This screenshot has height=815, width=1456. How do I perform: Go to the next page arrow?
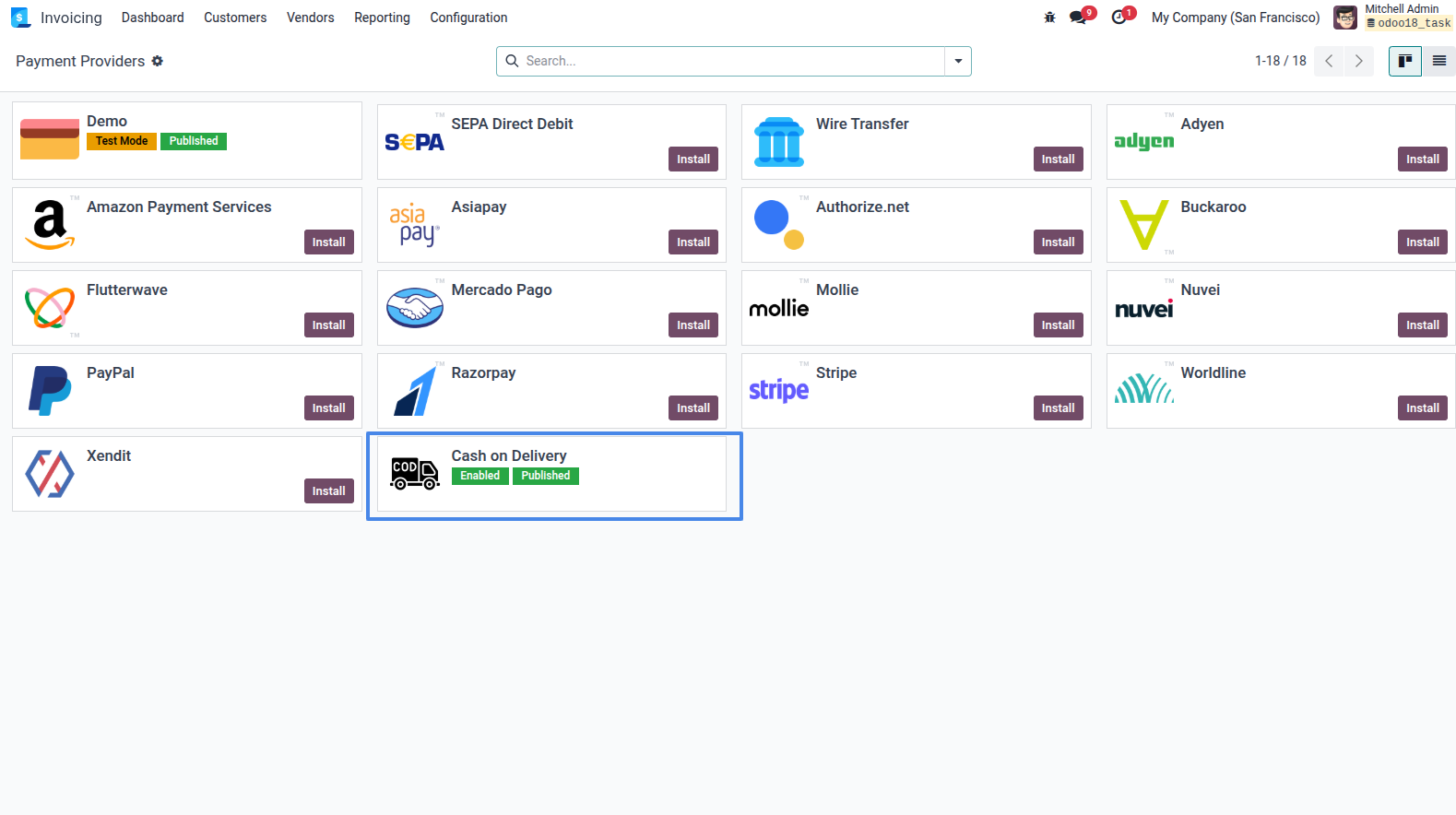click(1358, 61)
